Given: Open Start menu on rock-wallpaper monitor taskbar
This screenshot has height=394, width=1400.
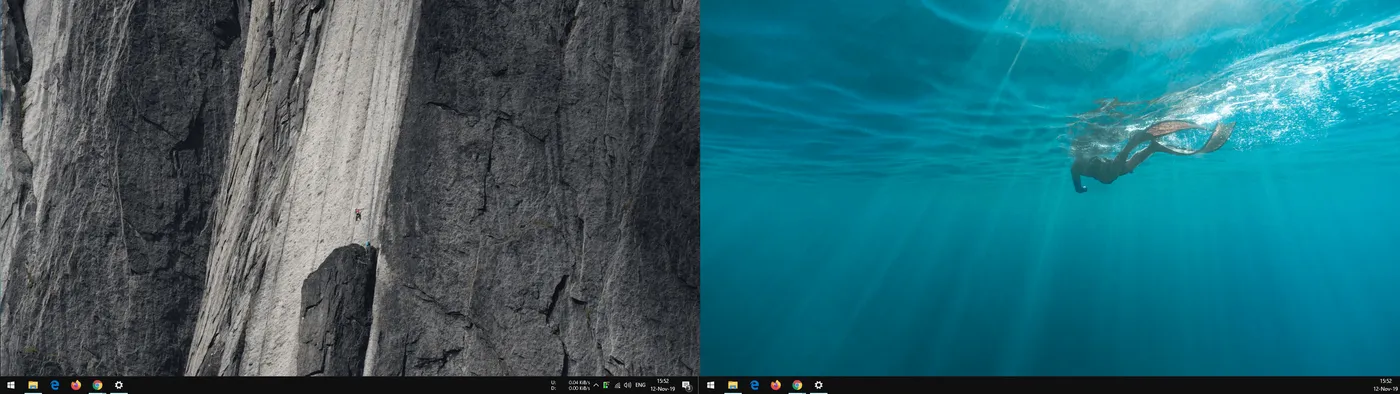Looking at the screenshot, I should [11, 385].
